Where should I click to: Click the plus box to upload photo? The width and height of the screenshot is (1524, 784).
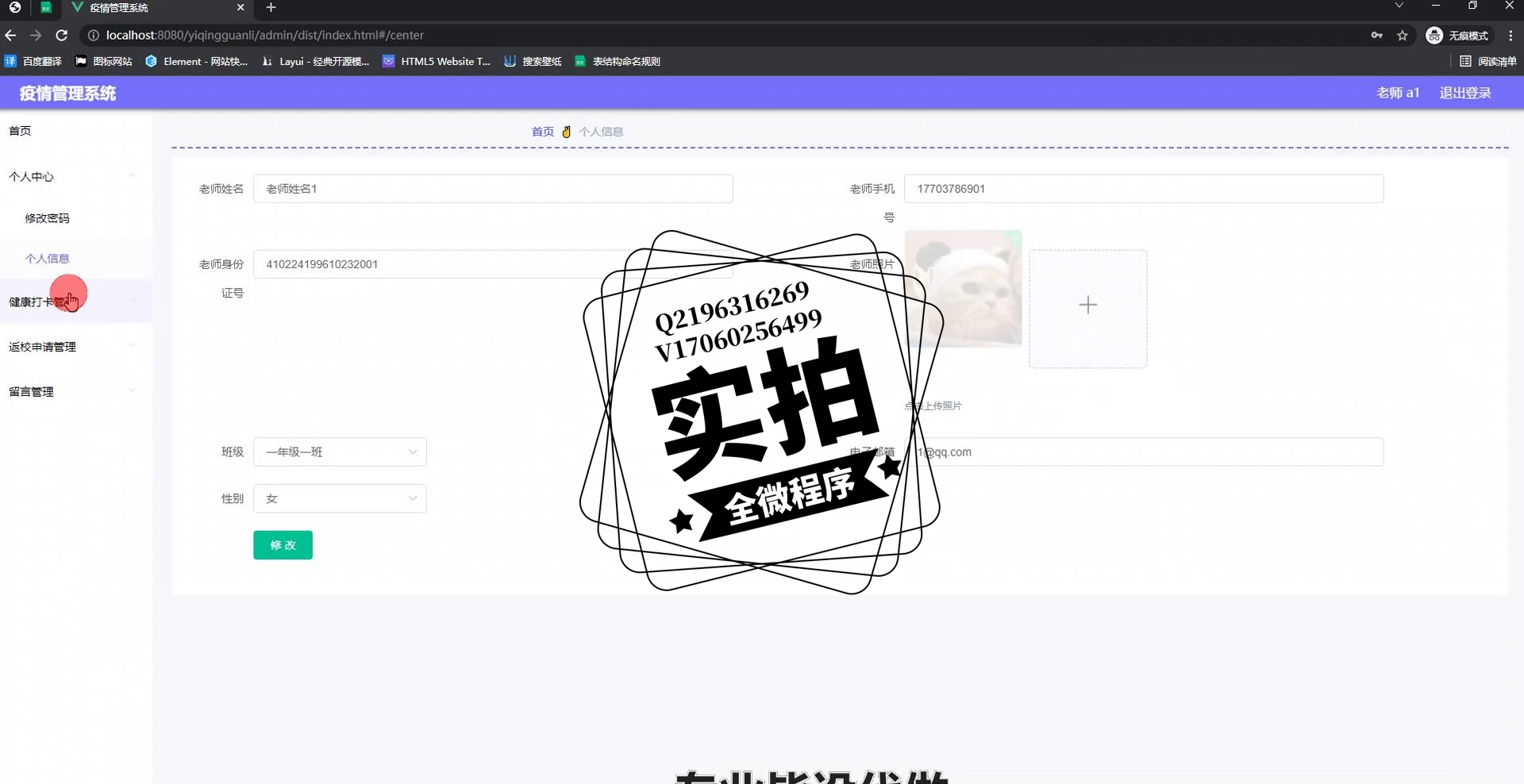(x=1088, y=309)
